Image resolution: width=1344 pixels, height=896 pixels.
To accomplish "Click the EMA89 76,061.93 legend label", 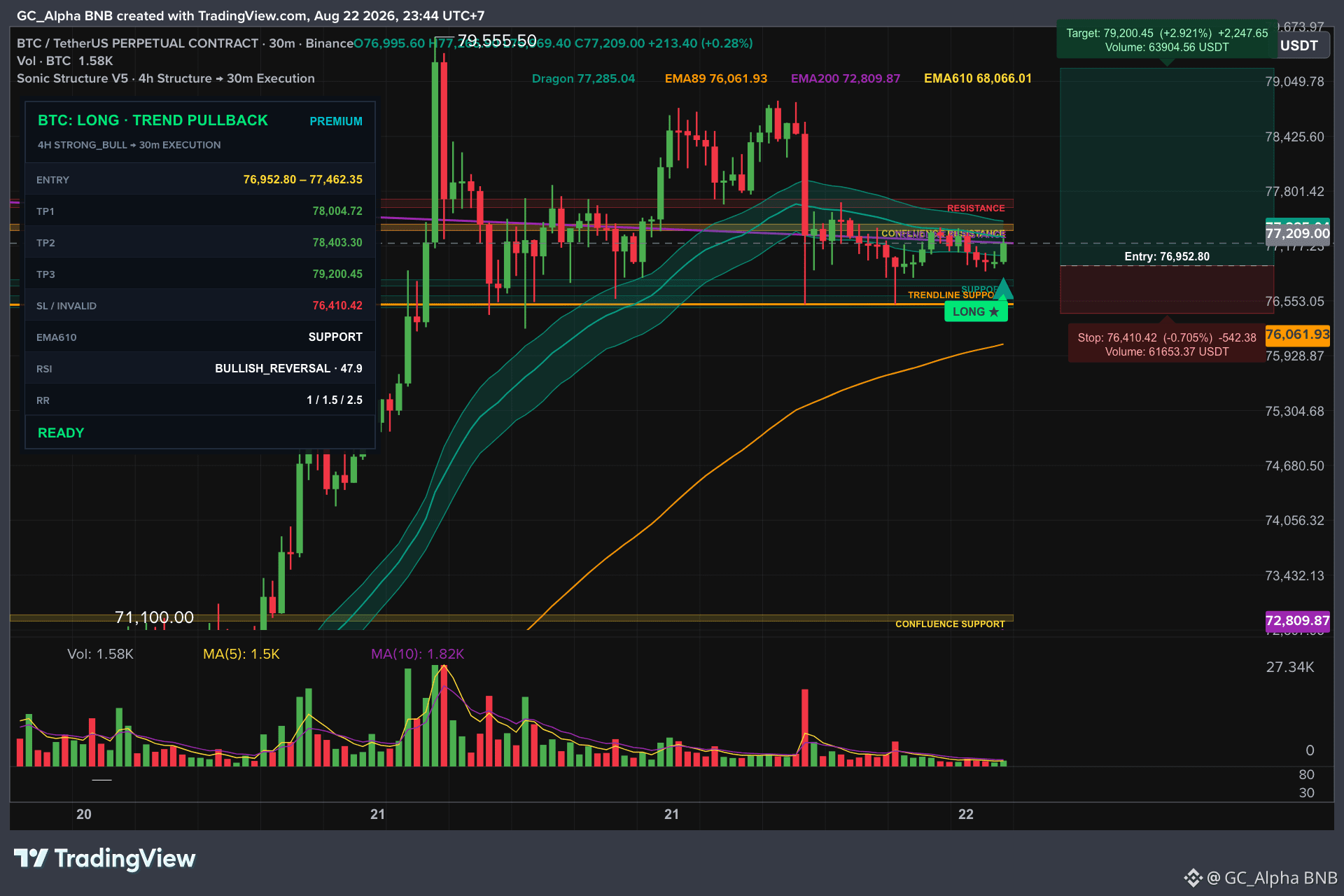I will pos(716,78).
